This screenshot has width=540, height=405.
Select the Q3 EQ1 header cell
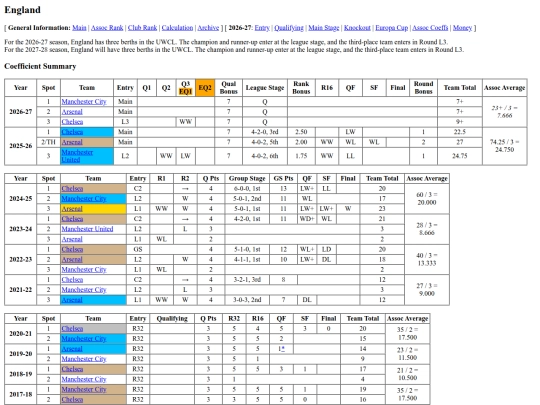186,88
